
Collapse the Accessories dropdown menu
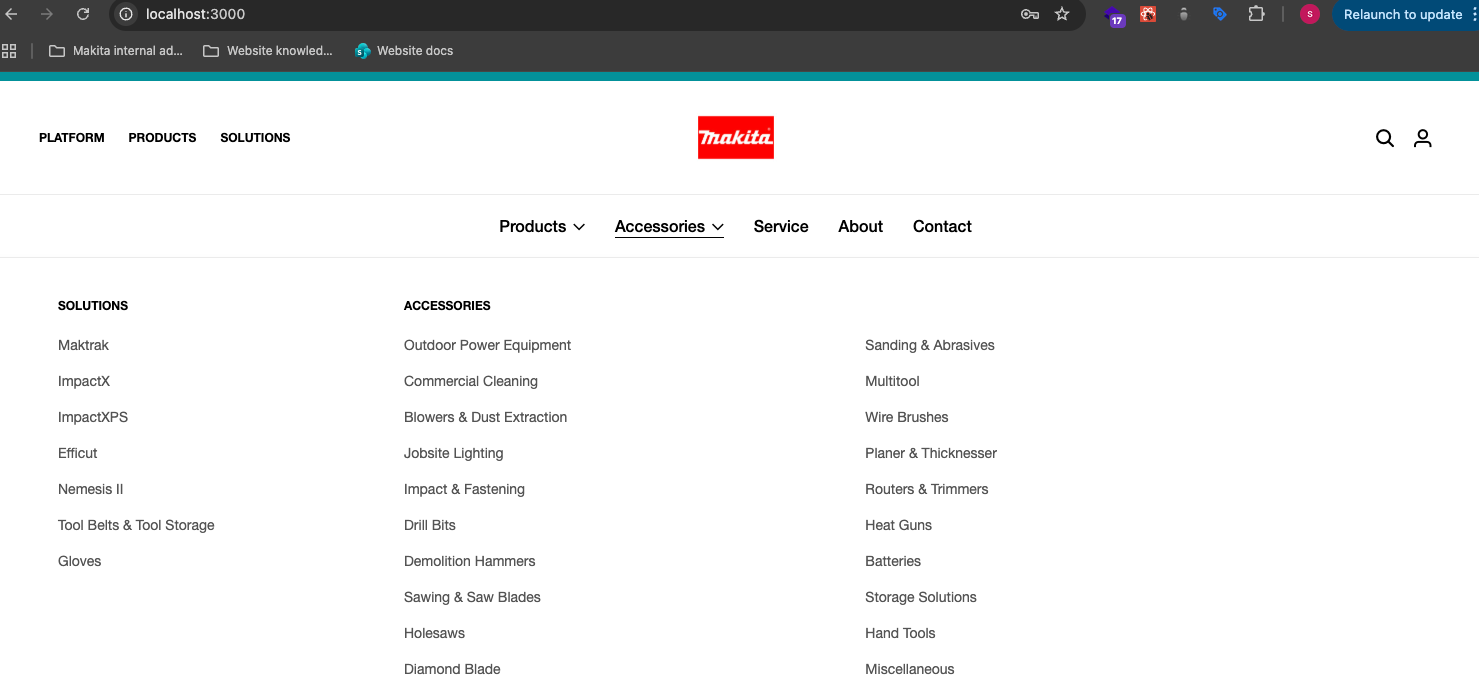pos(669,226)
